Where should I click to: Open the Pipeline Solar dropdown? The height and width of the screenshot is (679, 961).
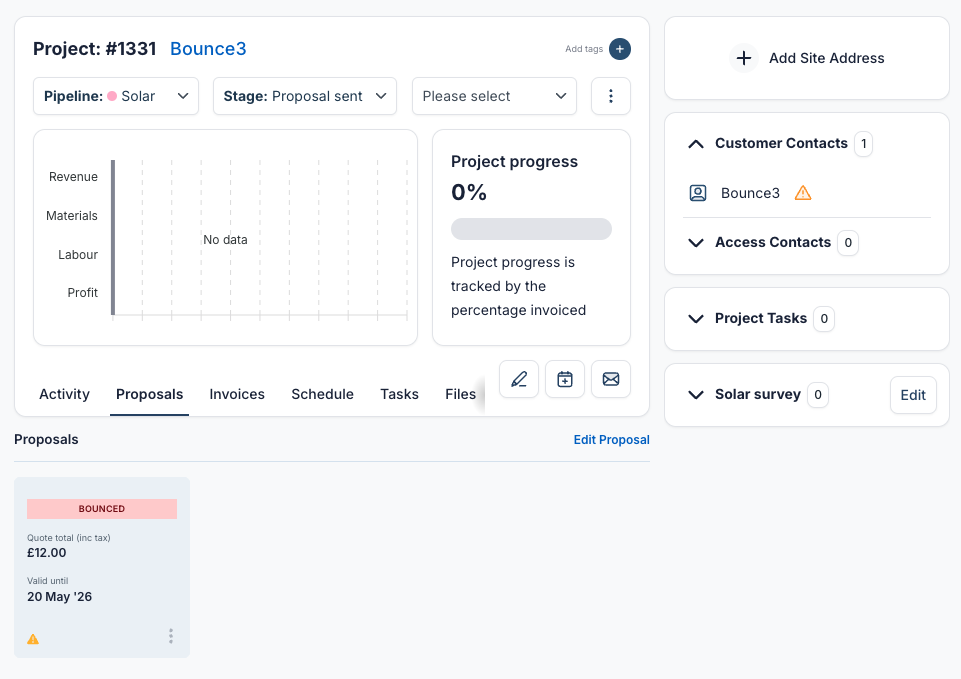pos(115,96)
